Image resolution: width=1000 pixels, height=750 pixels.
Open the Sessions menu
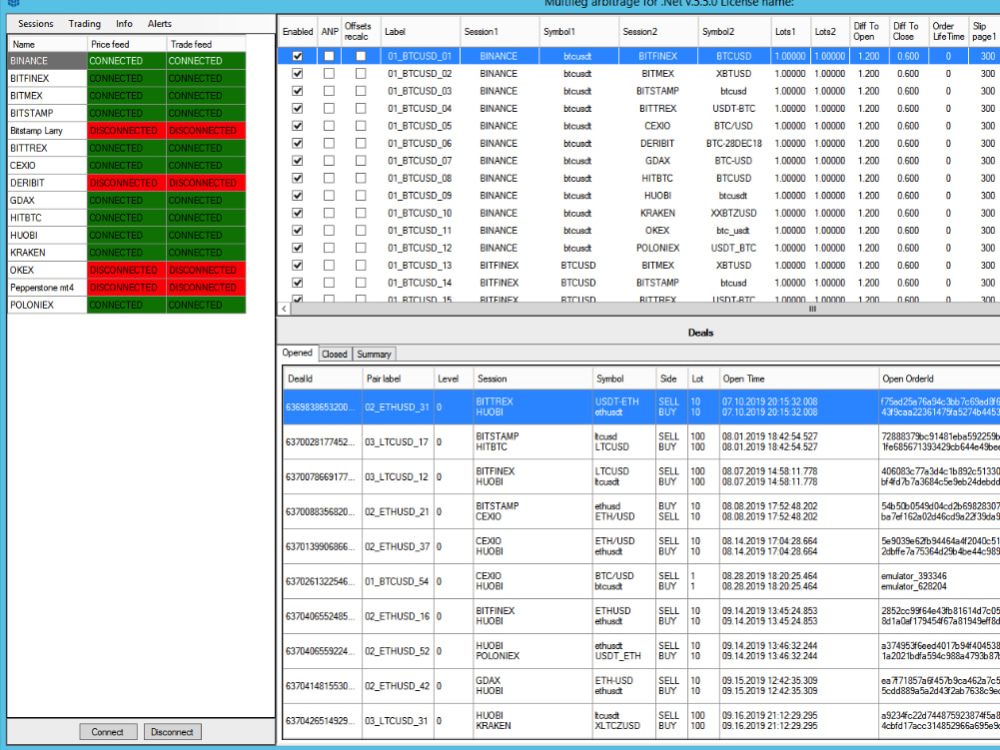[x=36, y=24]
